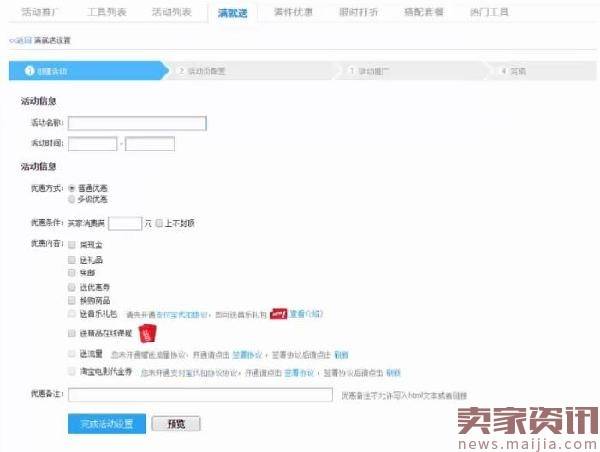Click step 4 完成 in progress bar
This screenshot has height=452, width=600.
[541, 71]
